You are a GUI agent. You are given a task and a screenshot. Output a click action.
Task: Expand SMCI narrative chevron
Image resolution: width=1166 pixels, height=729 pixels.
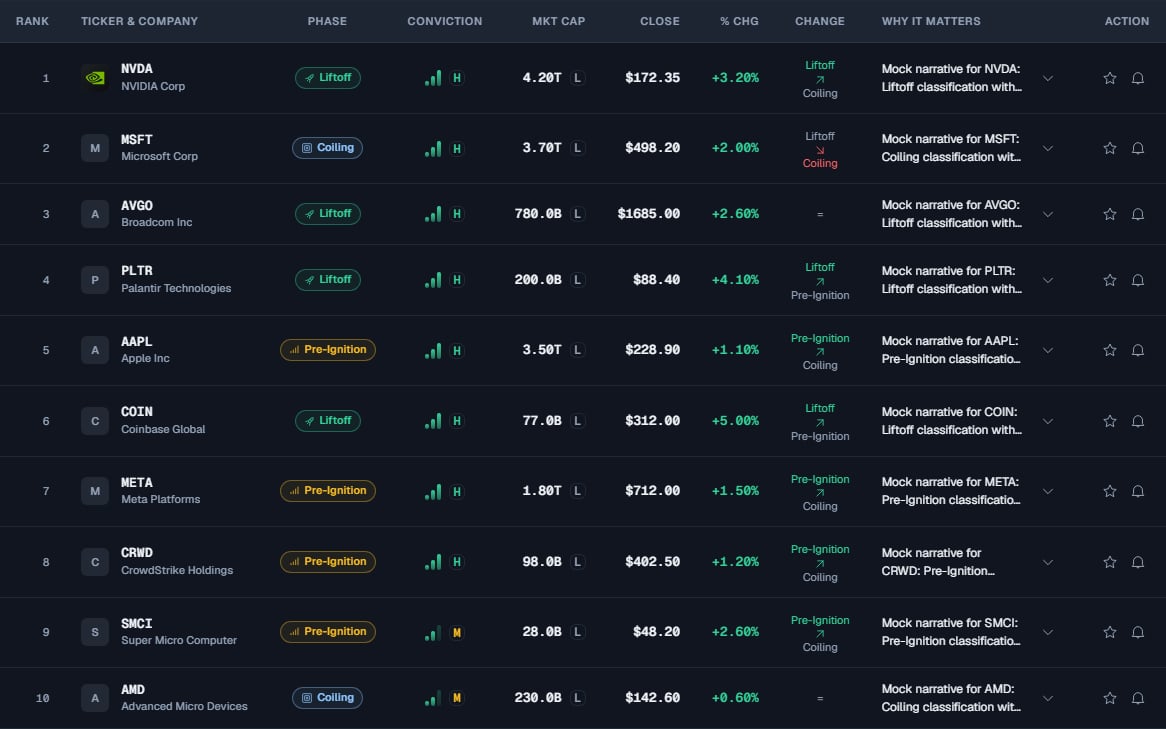[x=1048, y=632]
